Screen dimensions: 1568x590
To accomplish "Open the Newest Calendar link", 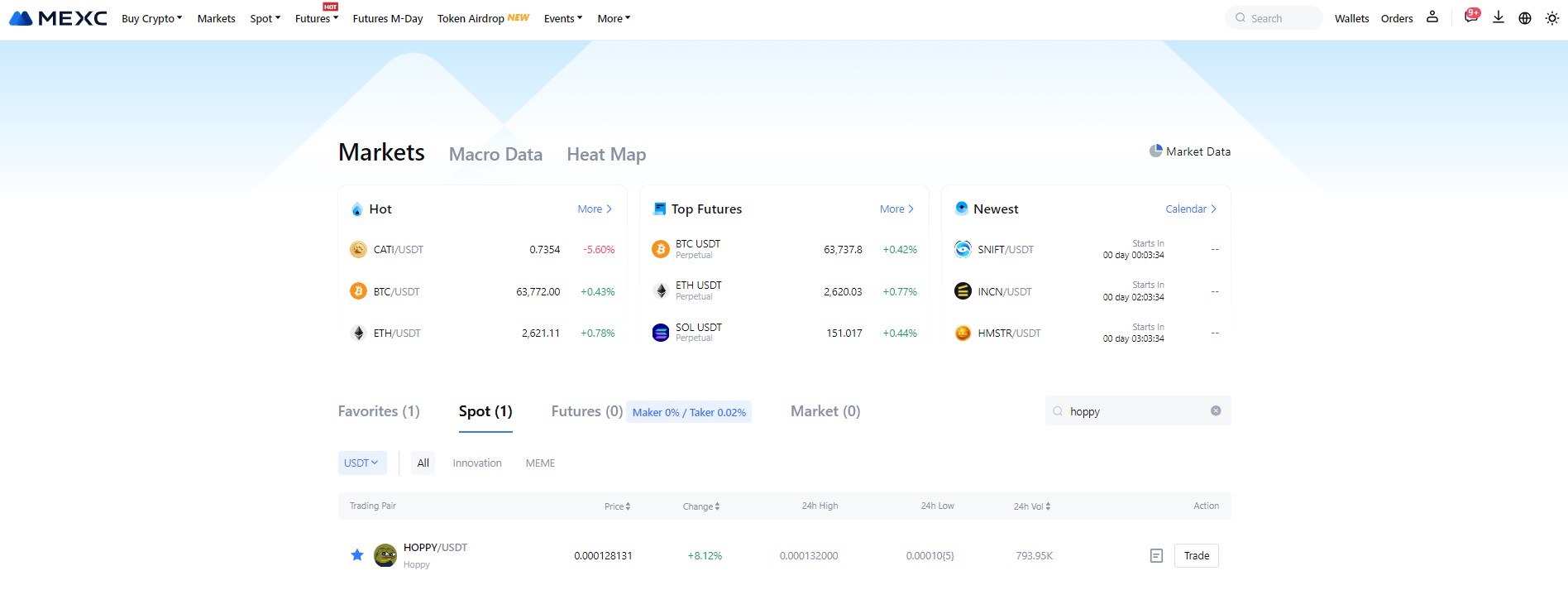I will pyautogui.click(x=1190, y=209).
